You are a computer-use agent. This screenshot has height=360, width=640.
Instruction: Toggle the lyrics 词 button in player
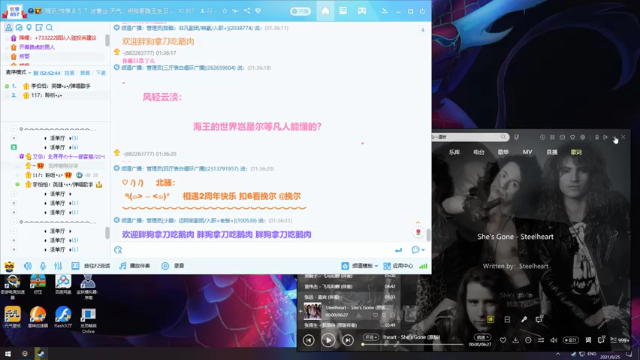[x=588, y=340]
